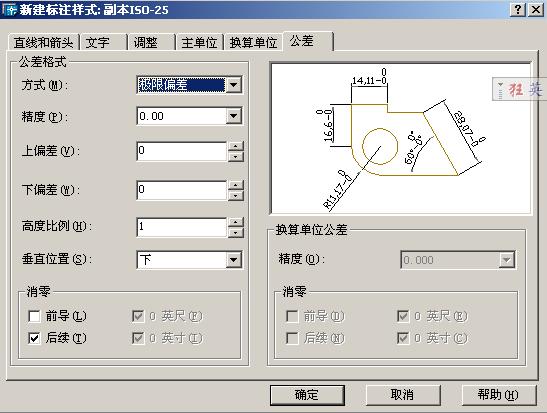The width and height of the screenshot is (547, 413).
Task: Select the 调整 tab
Action: pos(152,43)
